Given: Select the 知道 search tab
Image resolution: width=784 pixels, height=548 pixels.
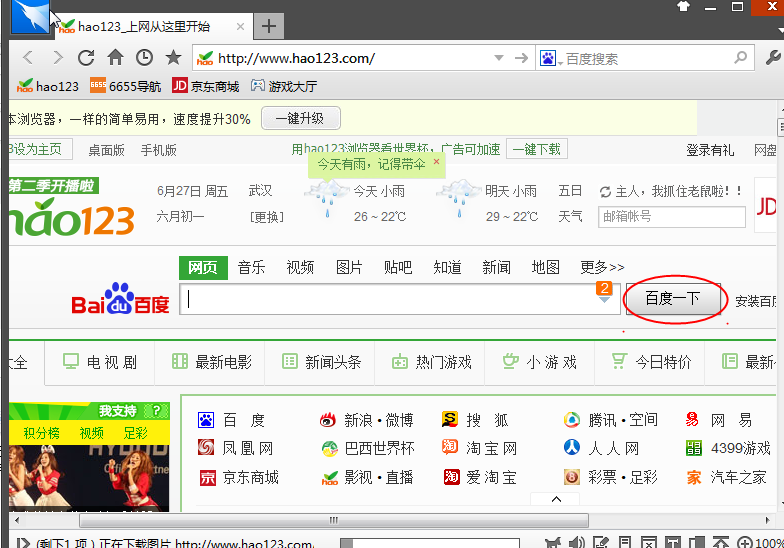Looking at the screenshot, I should [x=447, y=267].
